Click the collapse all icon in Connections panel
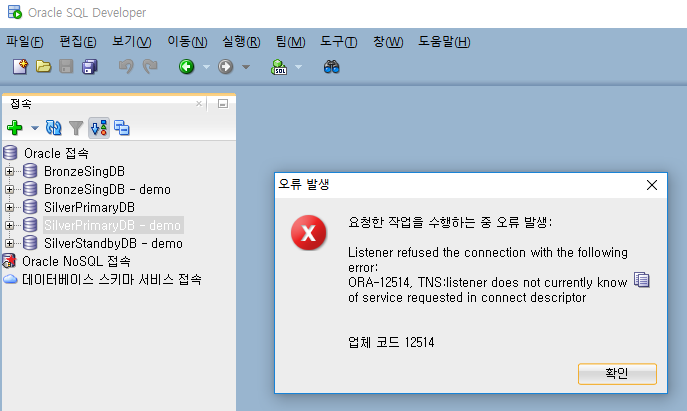Viewport: 687px width, 411px height. (122, 128)
